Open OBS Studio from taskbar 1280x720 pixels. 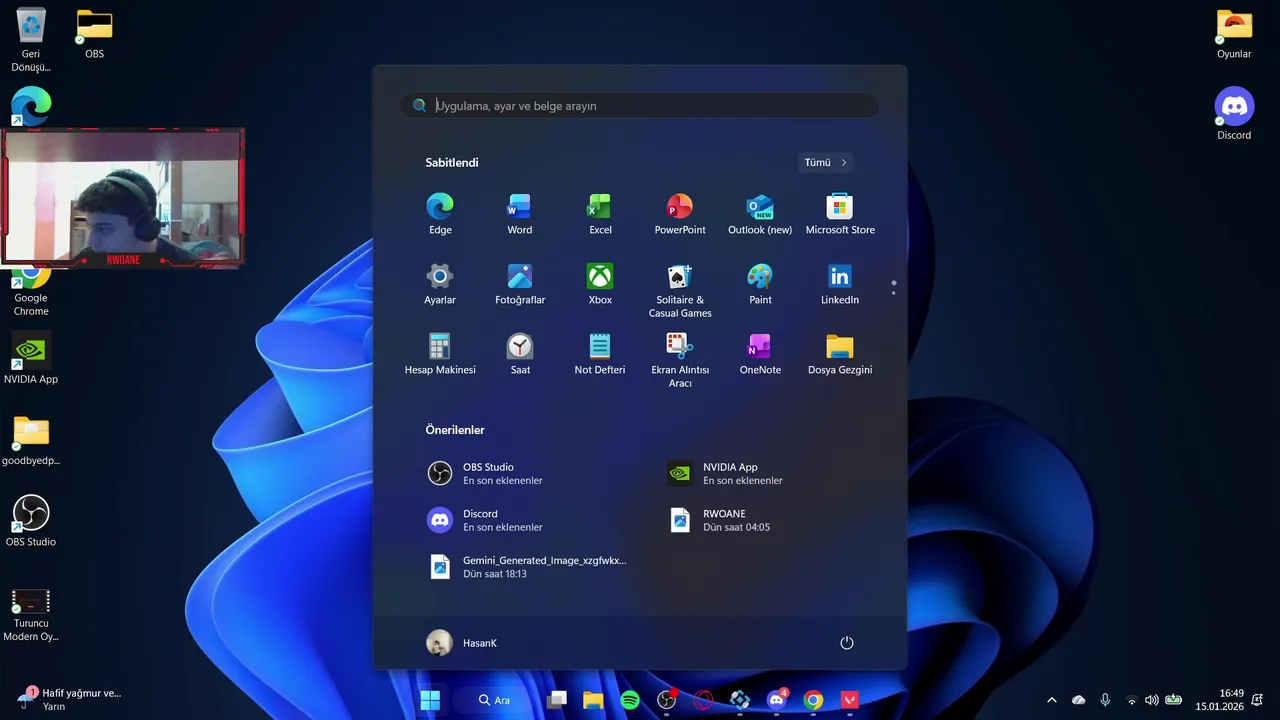(x=667, y=700)
